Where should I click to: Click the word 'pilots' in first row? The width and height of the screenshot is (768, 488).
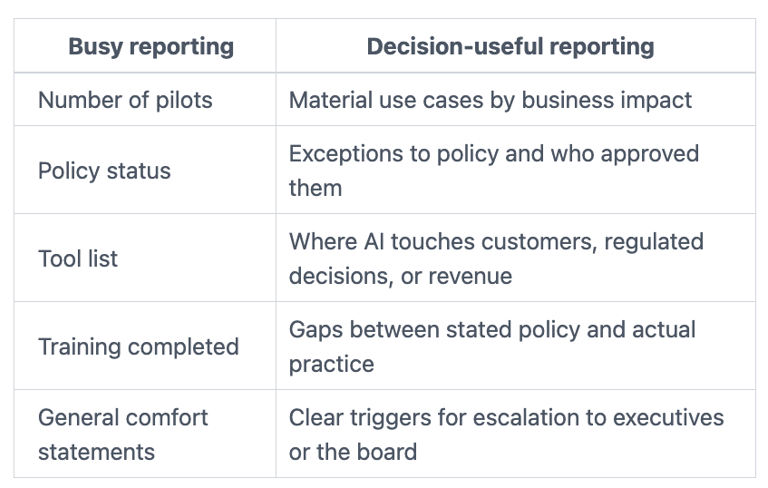(184, 100)
